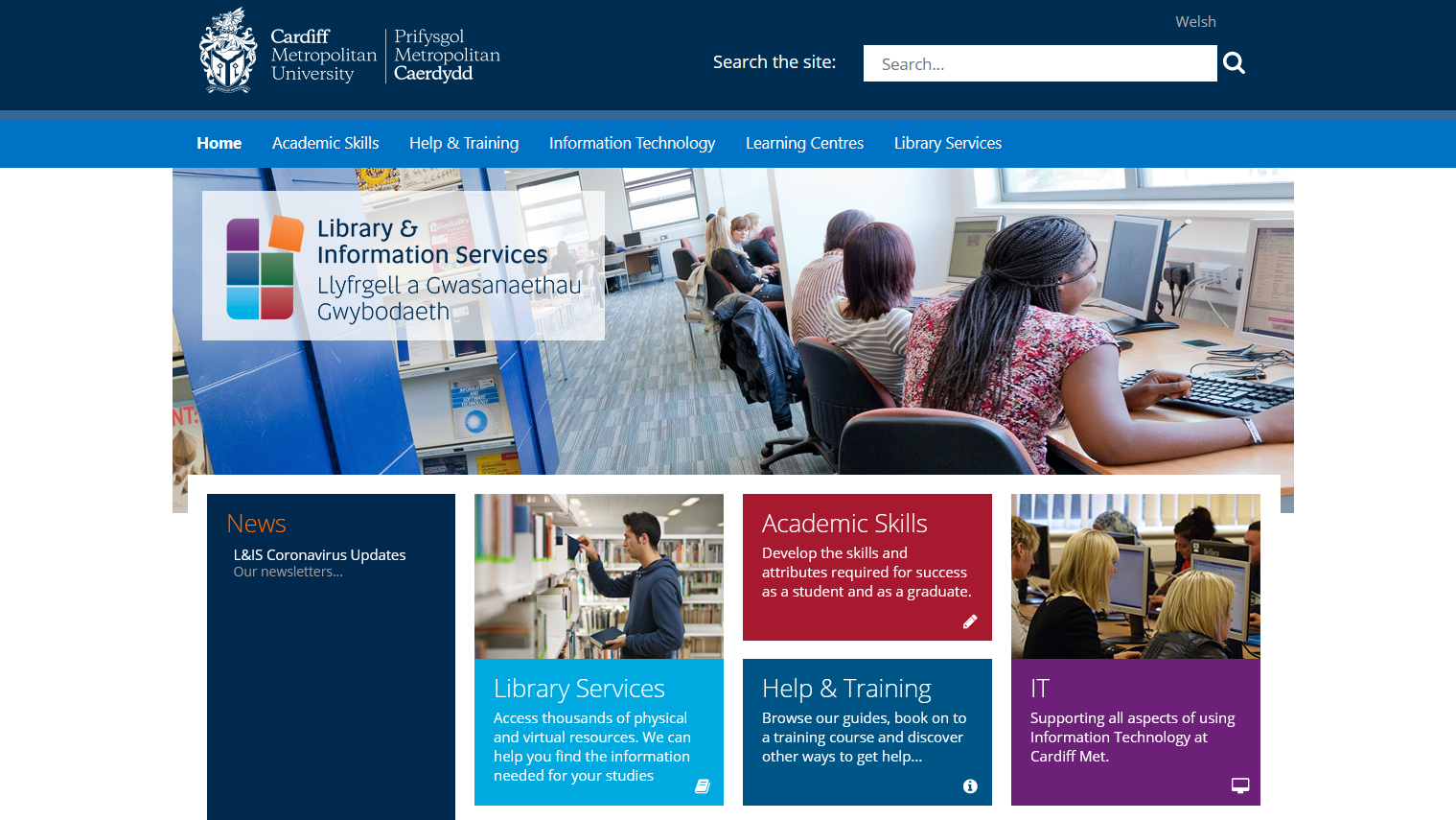Click the Llyfrgell a Gwasanaethau Gwybodaeth banner text
Image resolution: width=1456 pixels, height=820 pixels.
point(450,298)
